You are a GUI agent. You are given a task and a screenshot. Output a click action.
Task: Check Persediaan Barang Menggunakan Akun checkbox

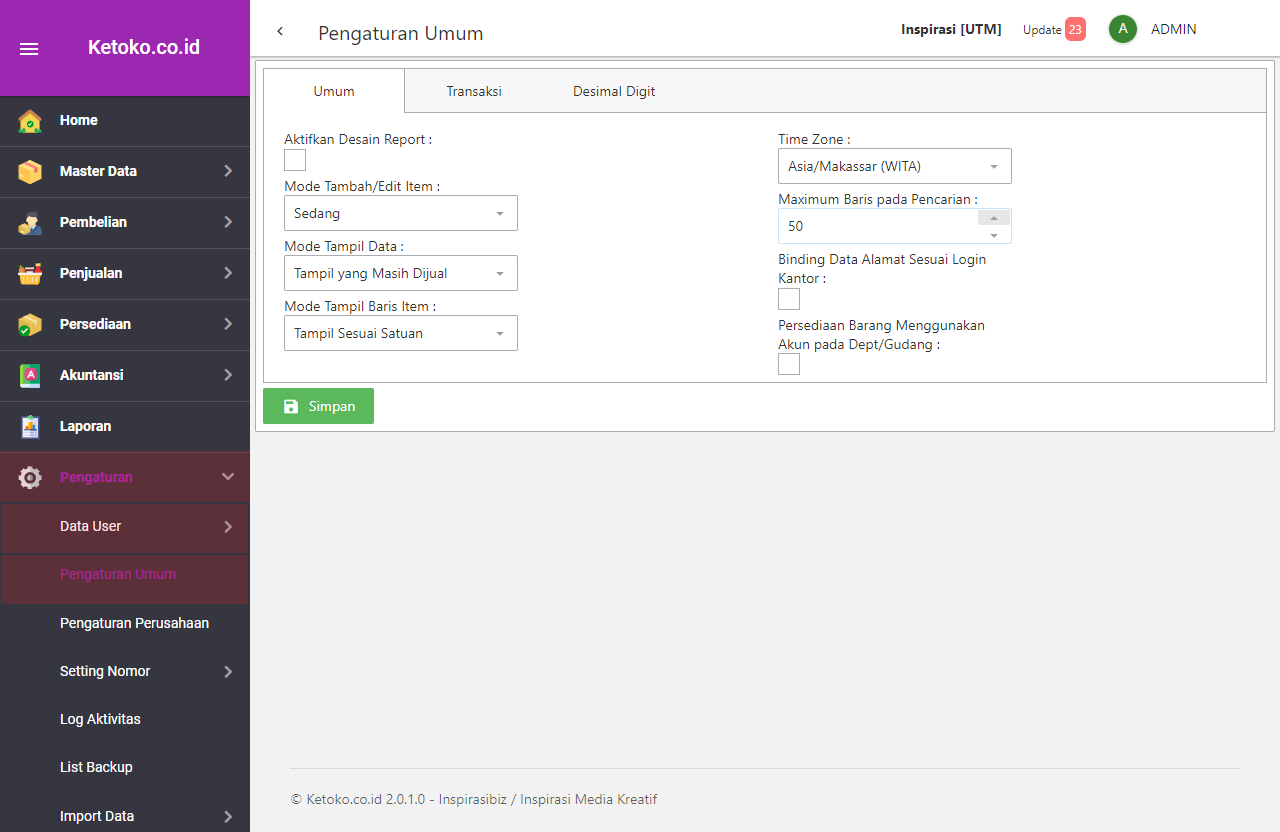coord(789,364)
